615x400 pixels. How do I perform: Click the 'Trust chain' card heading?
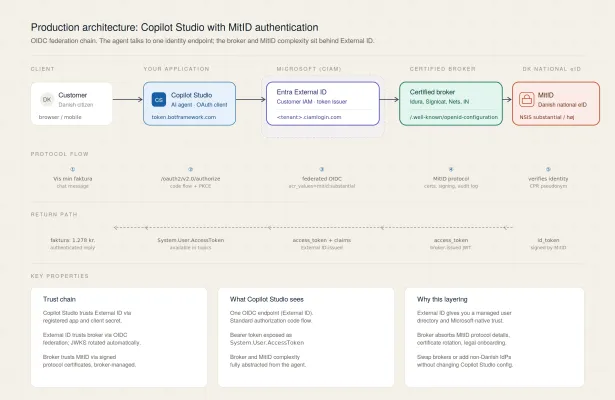[x=59, y=299]
